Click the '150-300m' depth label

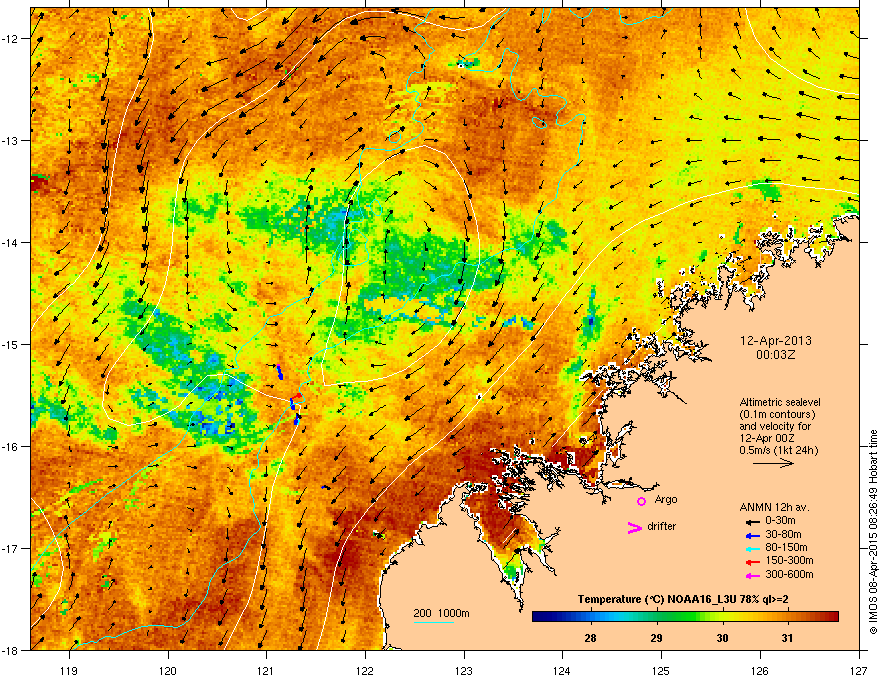pyautogui.click(x=789, y=560)
